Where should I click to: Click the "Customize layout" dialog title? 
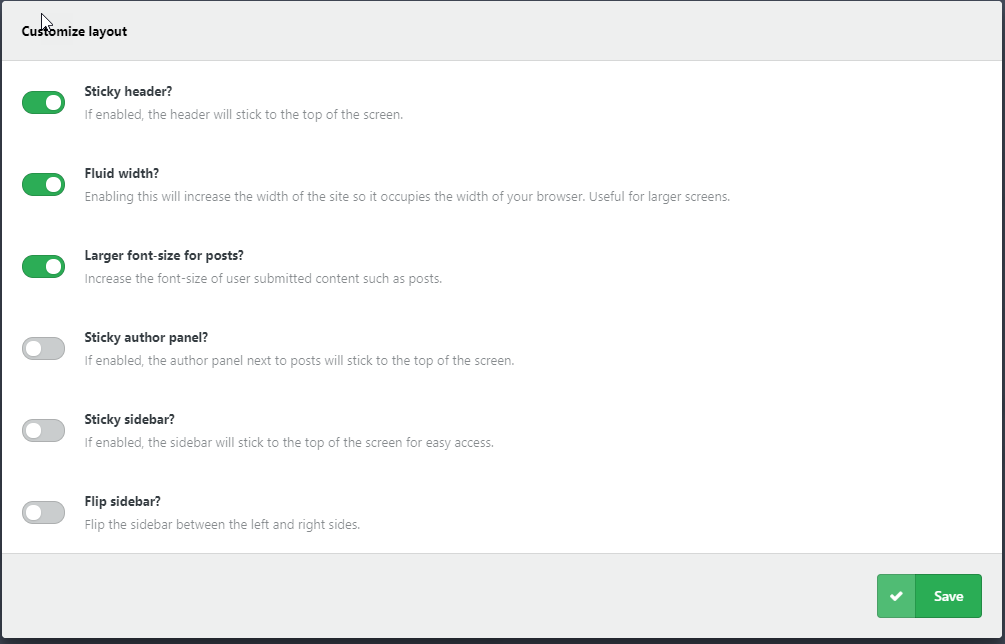tap(74, 31)
